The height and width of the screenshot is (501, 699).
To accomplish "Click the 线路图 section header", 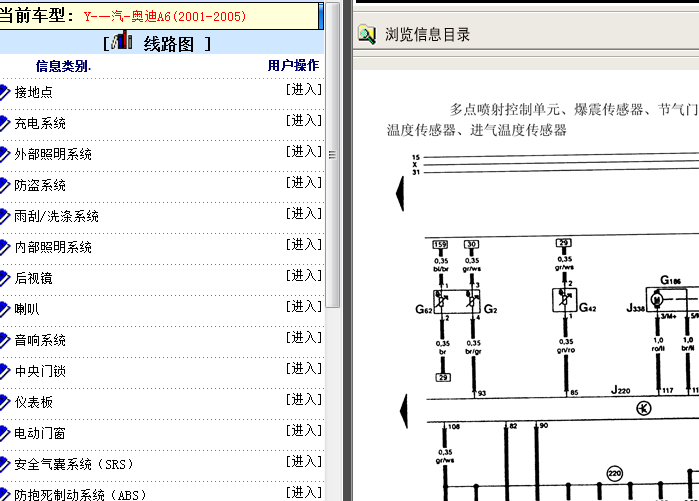I will pos(169,44).
